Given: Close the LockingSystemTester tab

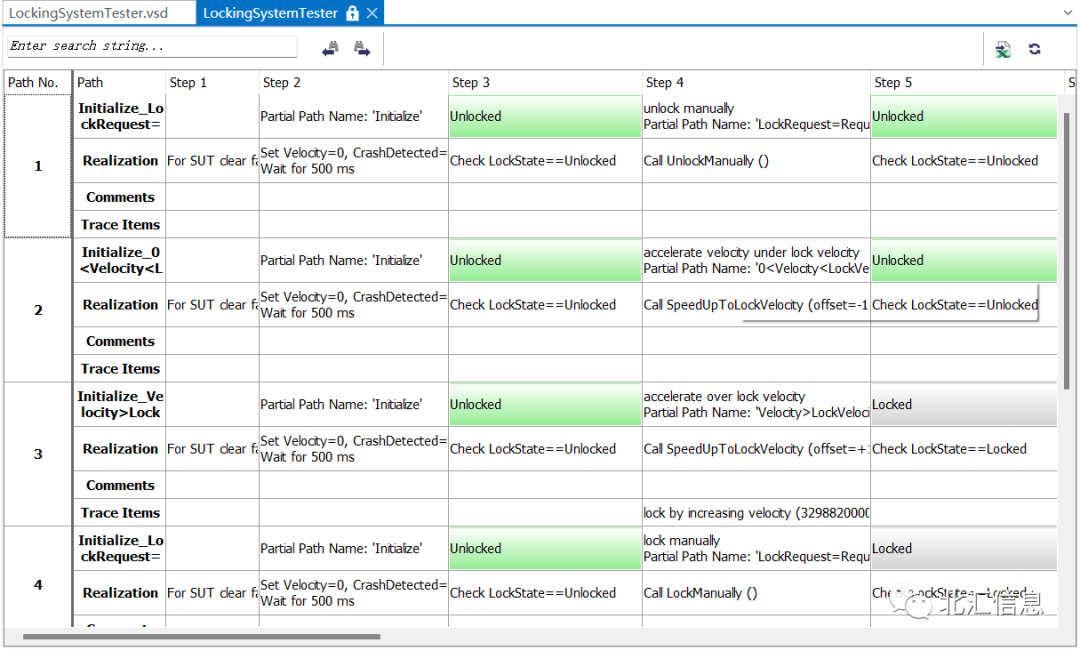Looking at the screenshot, I should tap(372, 14).
